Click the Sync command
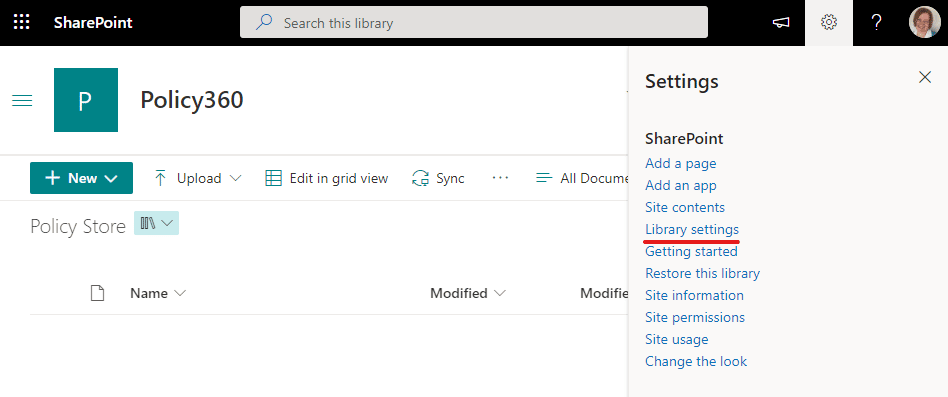This screenshot has width=948, height=397. pyautogui.click(x=438, y=178)
